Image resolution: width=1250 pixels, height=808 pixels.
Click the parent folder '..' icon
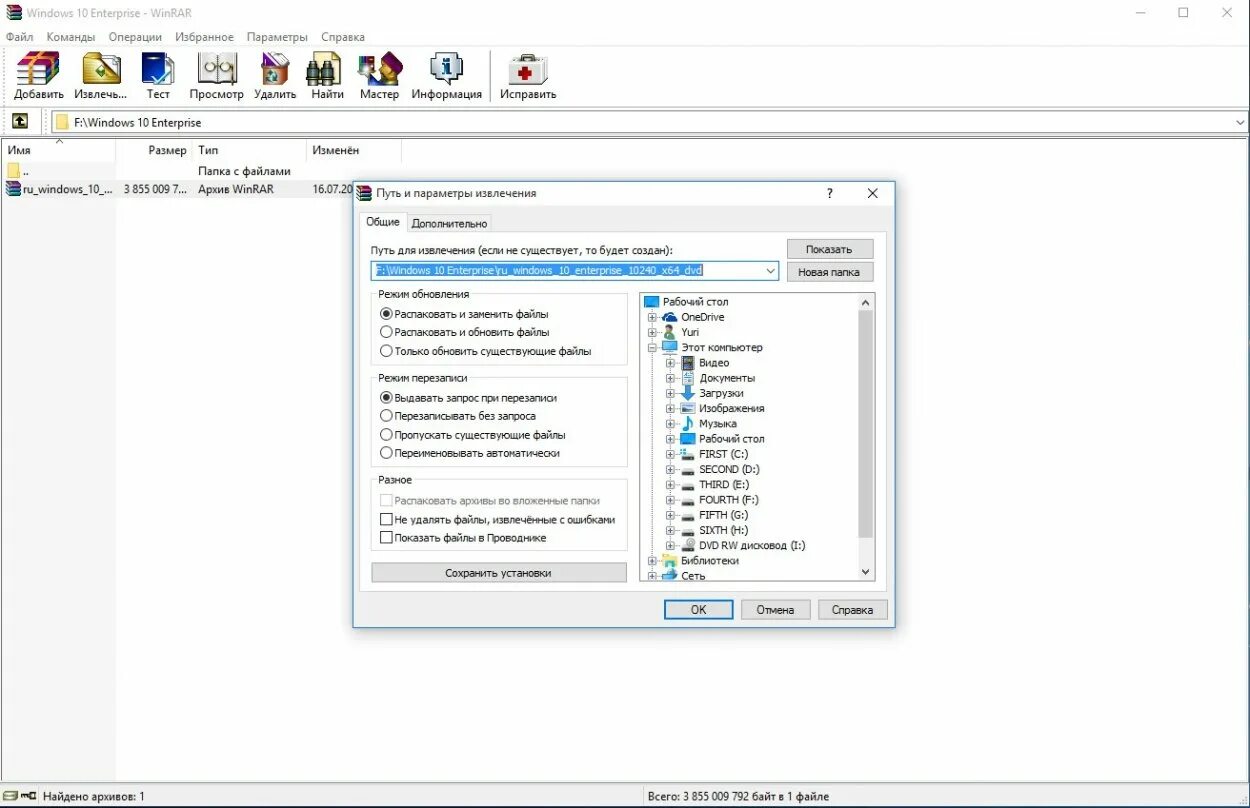click(x=13, y=171)
